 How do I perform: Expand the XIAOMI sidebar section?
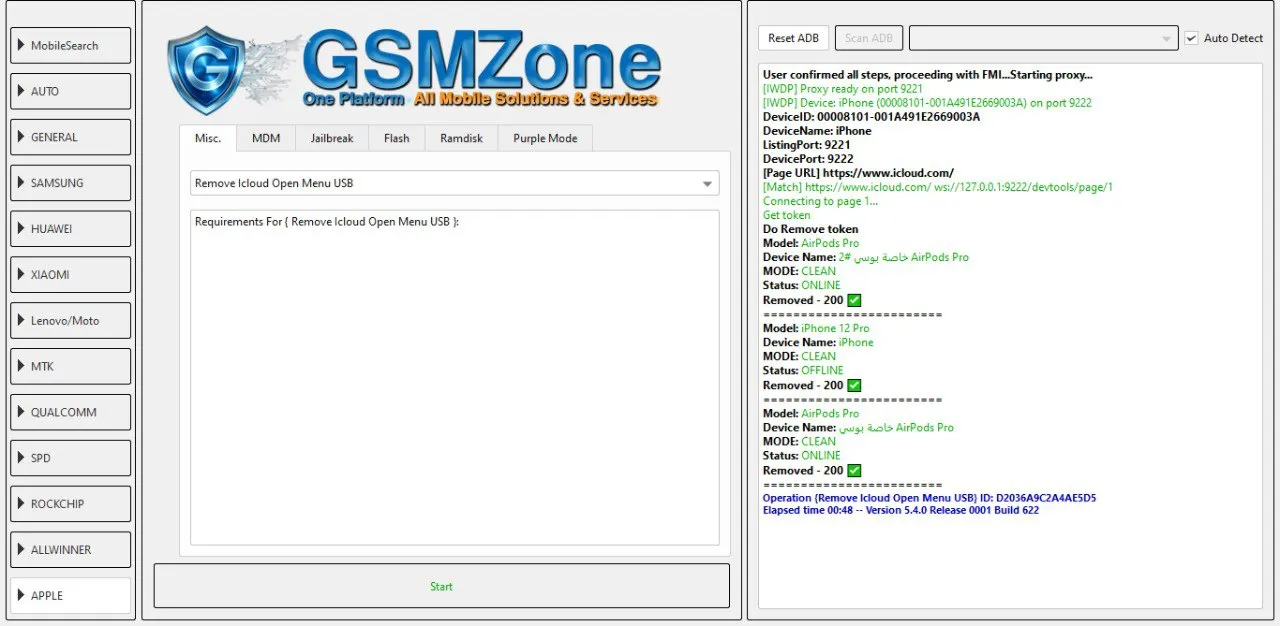tap(70, 274)
